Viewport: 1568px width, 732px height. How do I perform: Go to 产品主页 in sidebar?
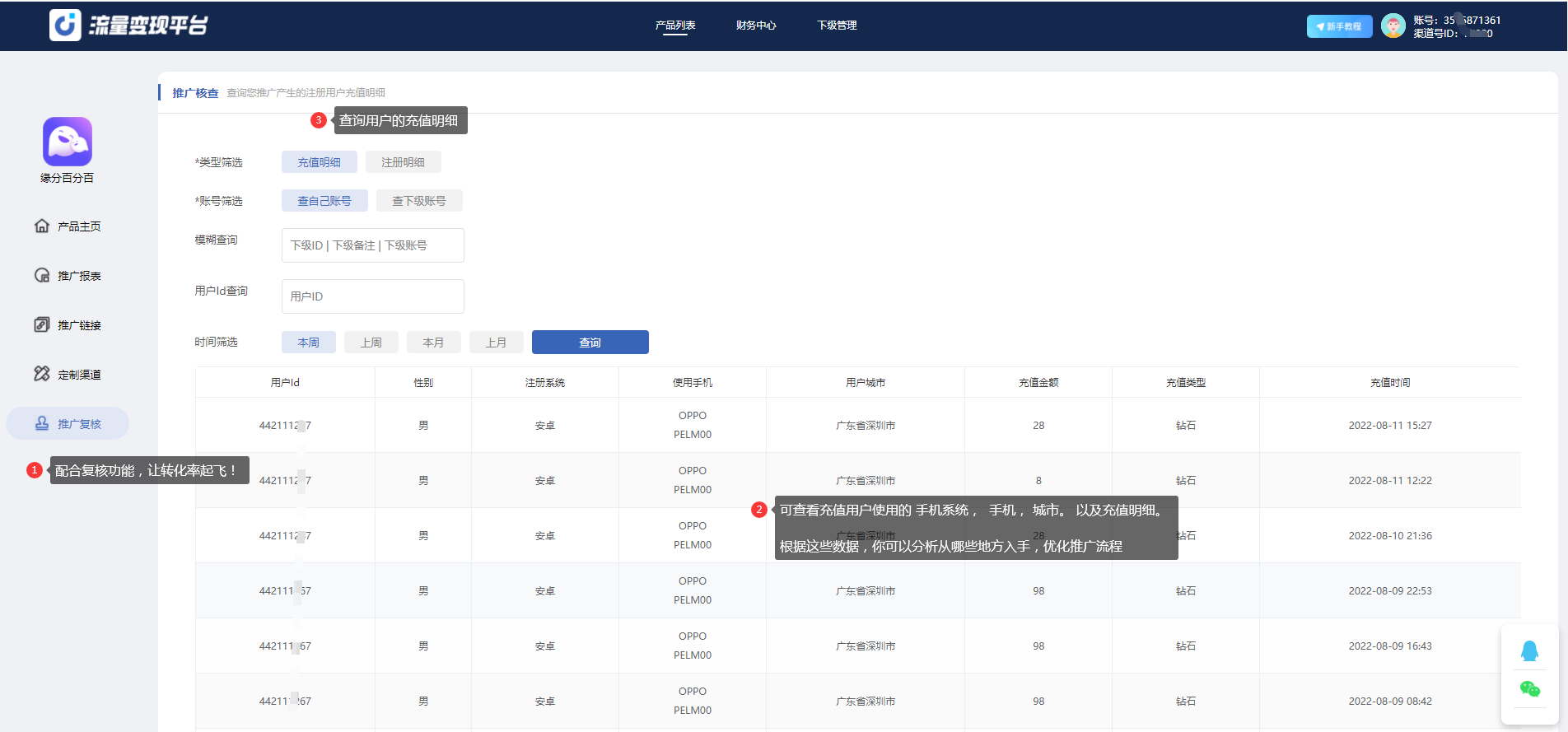(79, 226)
